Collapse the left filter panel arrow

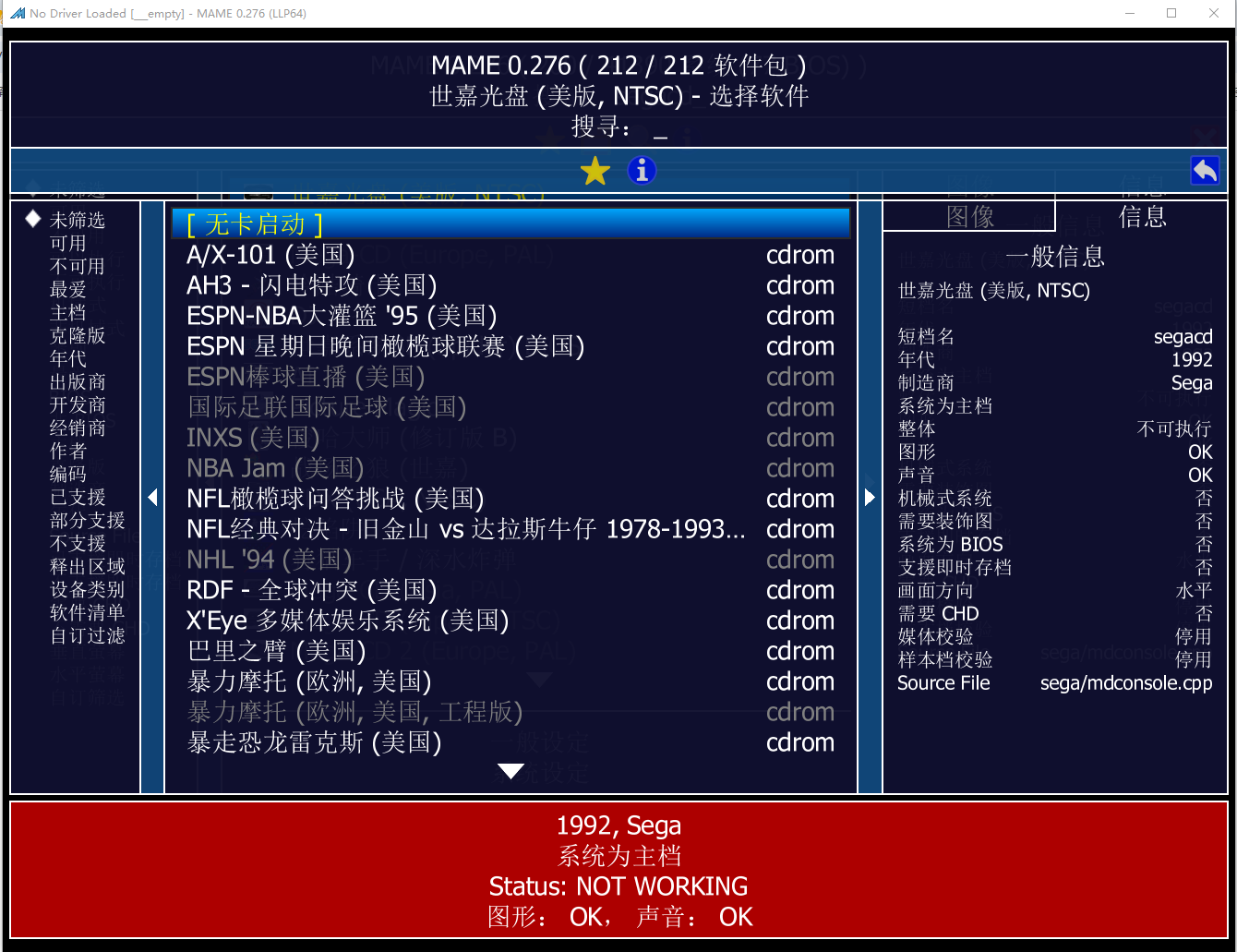point(152,498)
